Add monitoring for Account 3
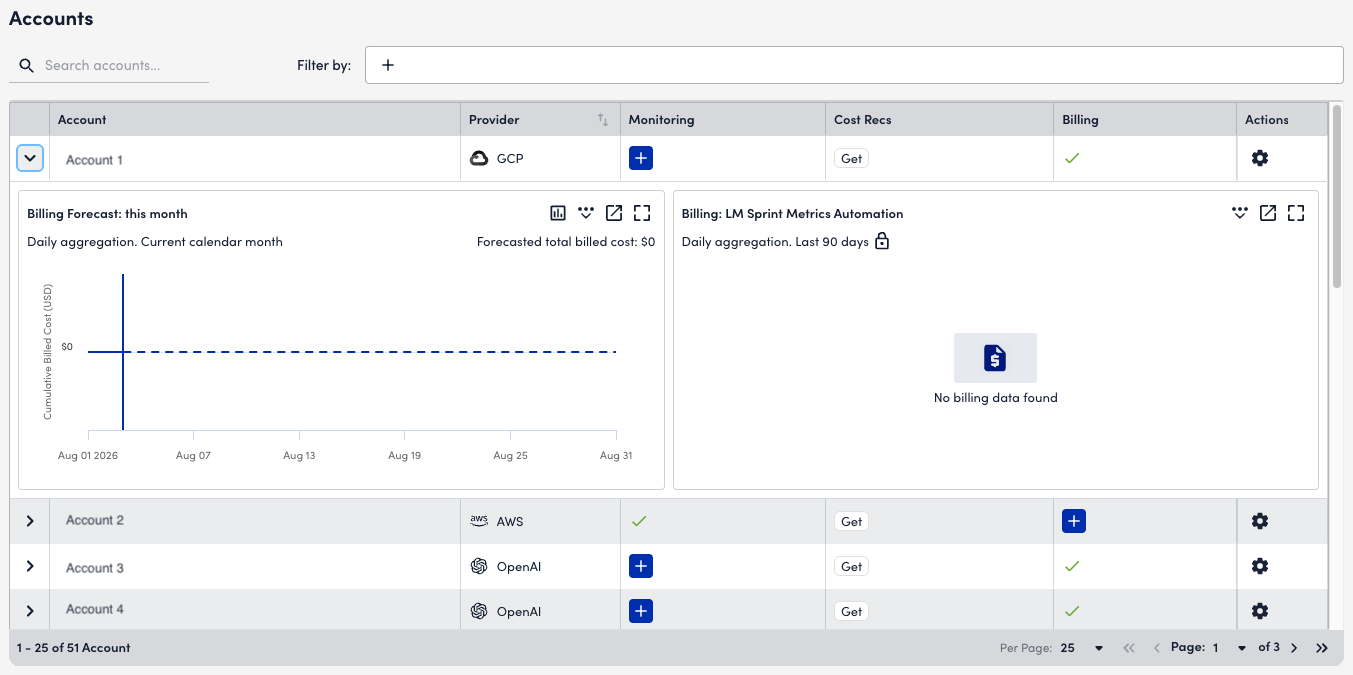This screenshot has width=1353, height=675. tap(641, 566)
